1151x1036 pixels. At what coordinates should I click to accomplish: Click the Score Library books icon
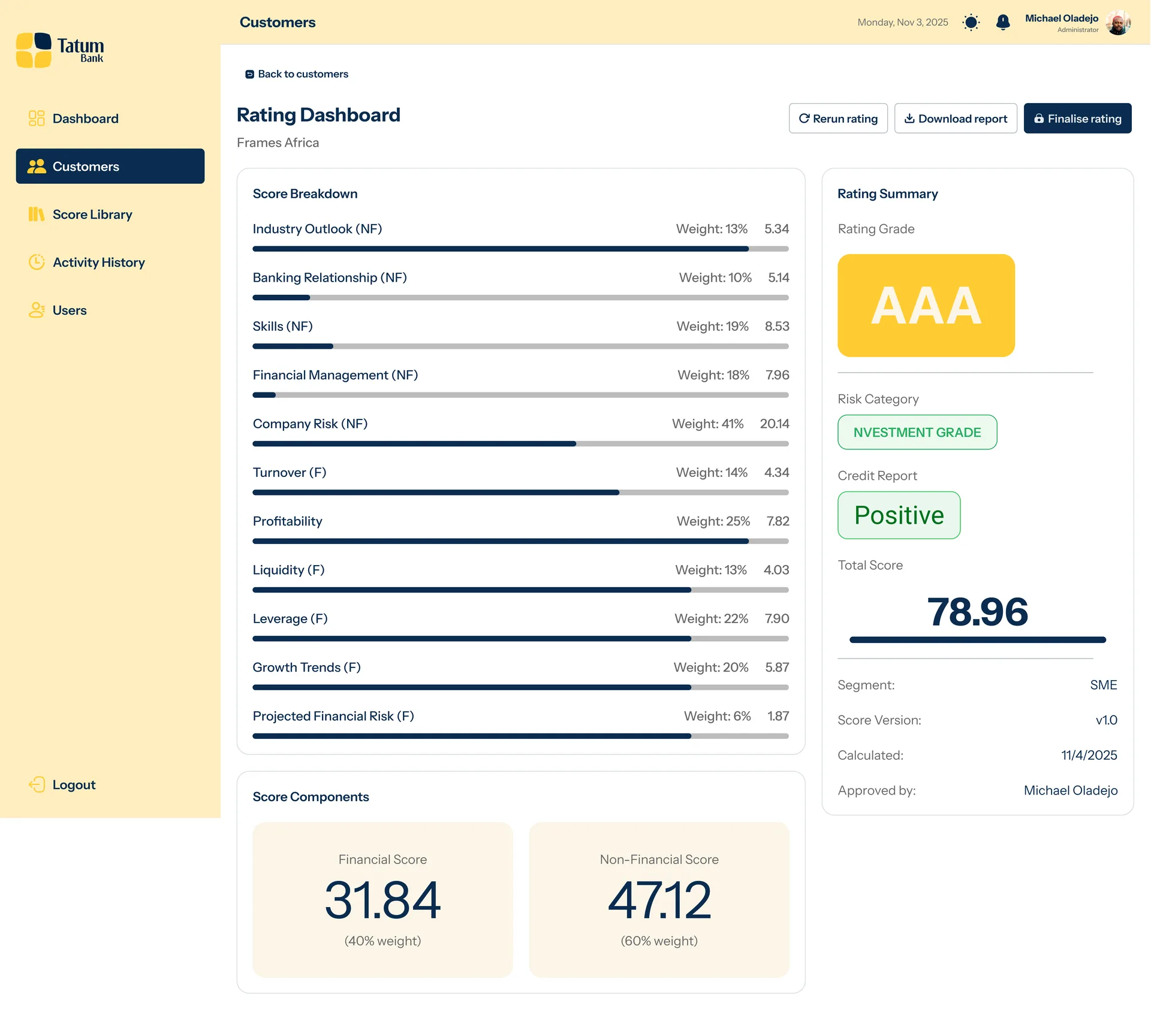pos(37,214)
